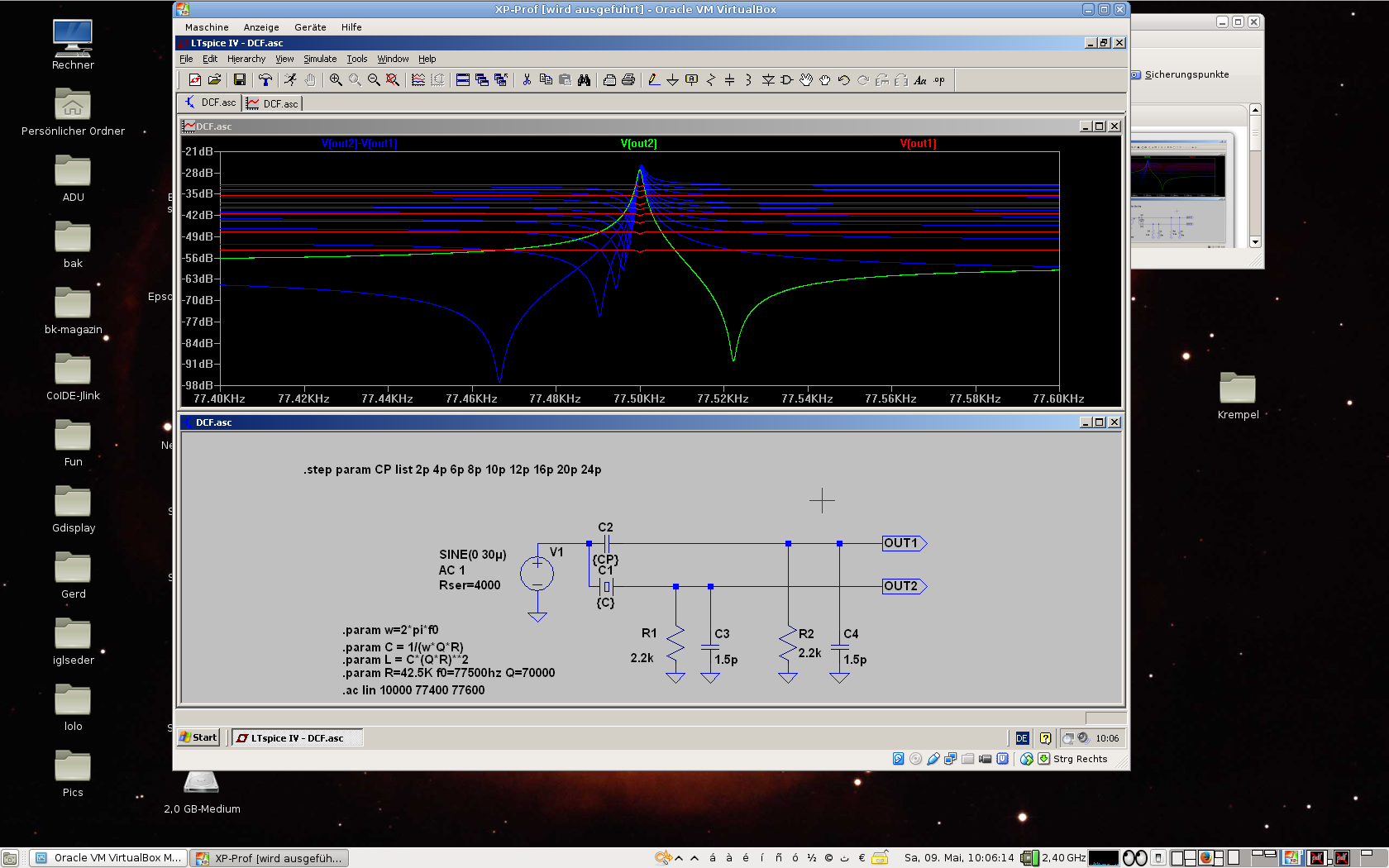Image resolution: width=1389 pixels, height=868 pixels.
Task: Click the Sicherungspunkte button in back window
Action: click(1180, 74)
